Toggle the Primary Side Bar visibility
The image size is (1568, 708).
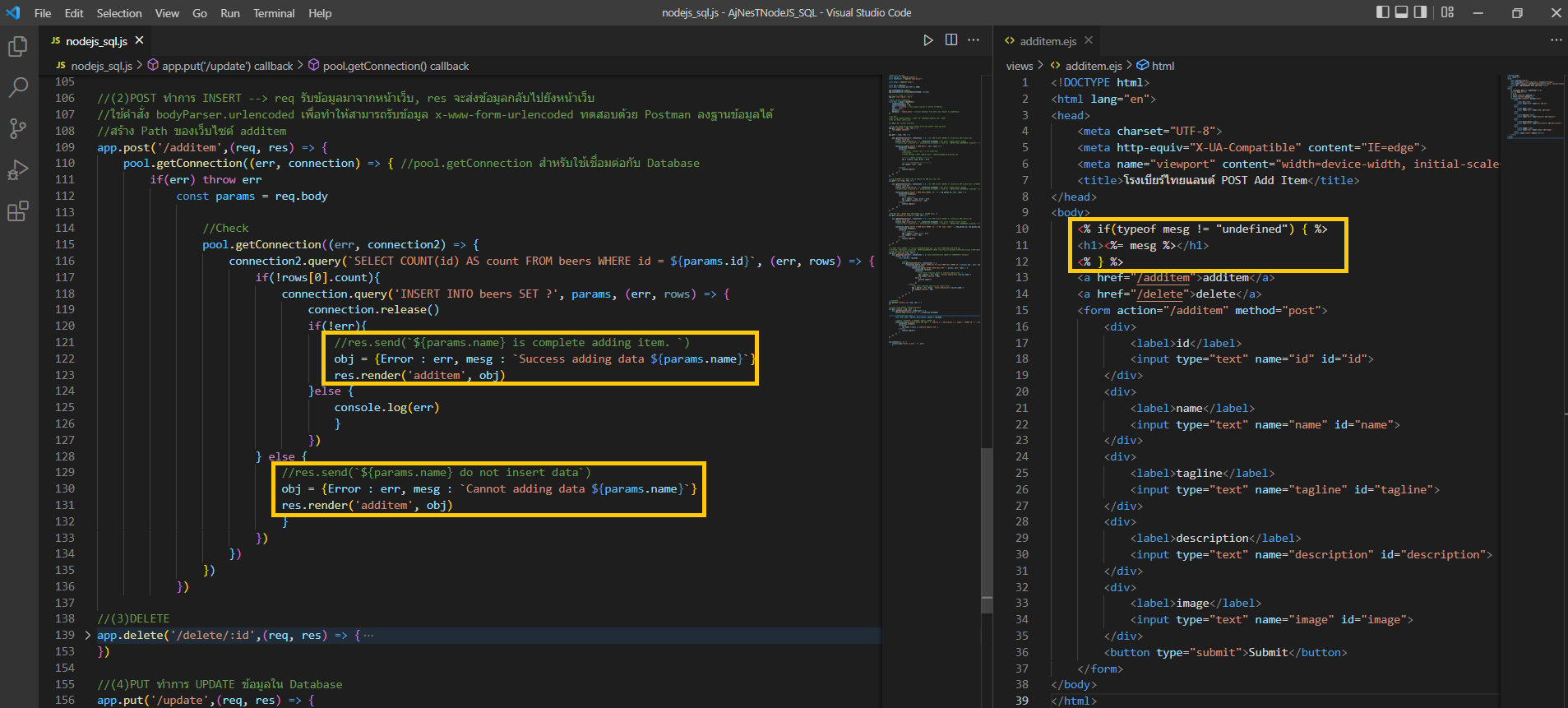click(1383, 12)
